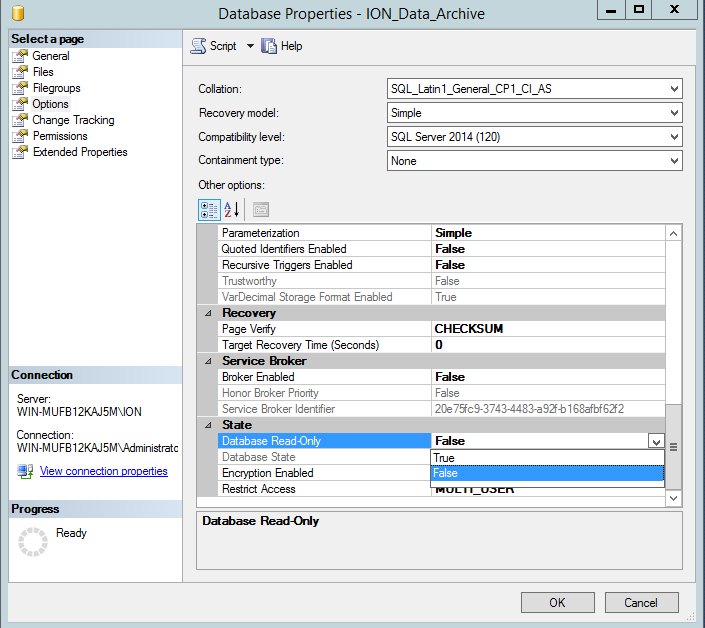Select the Options page
Viewport: 705px width, 628px height.
(50, 104)
